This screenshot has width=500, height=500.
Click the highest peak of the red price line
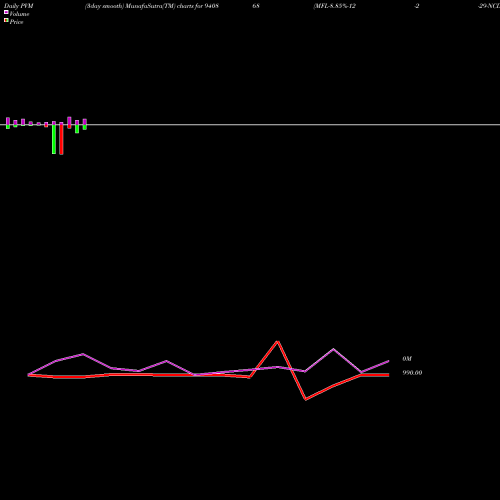point(278,341)
